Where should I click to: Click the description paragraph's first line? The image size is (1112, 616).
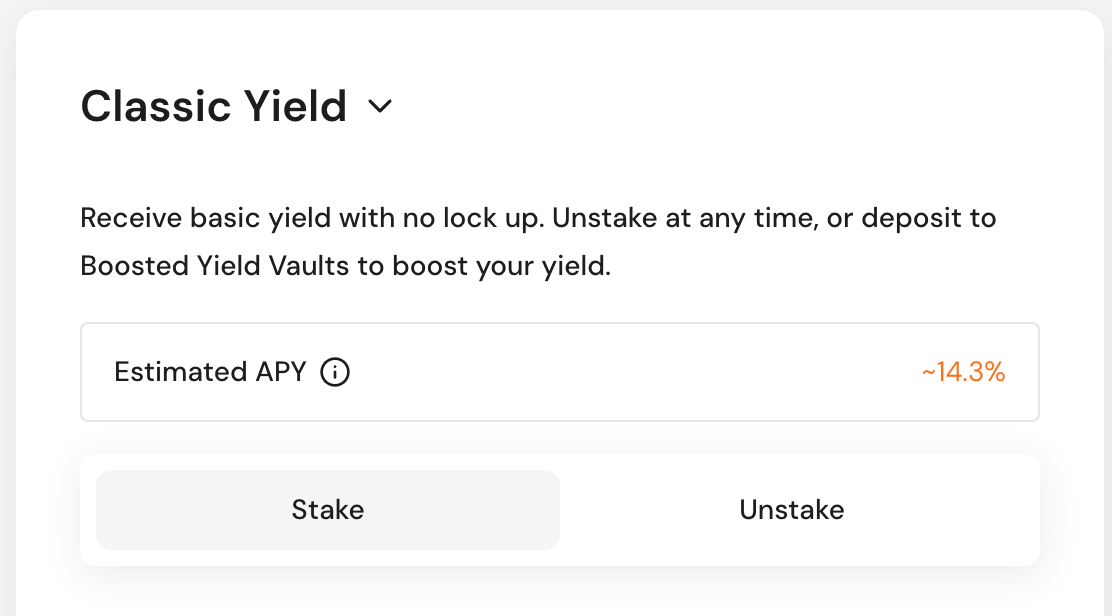coord(538,219)
